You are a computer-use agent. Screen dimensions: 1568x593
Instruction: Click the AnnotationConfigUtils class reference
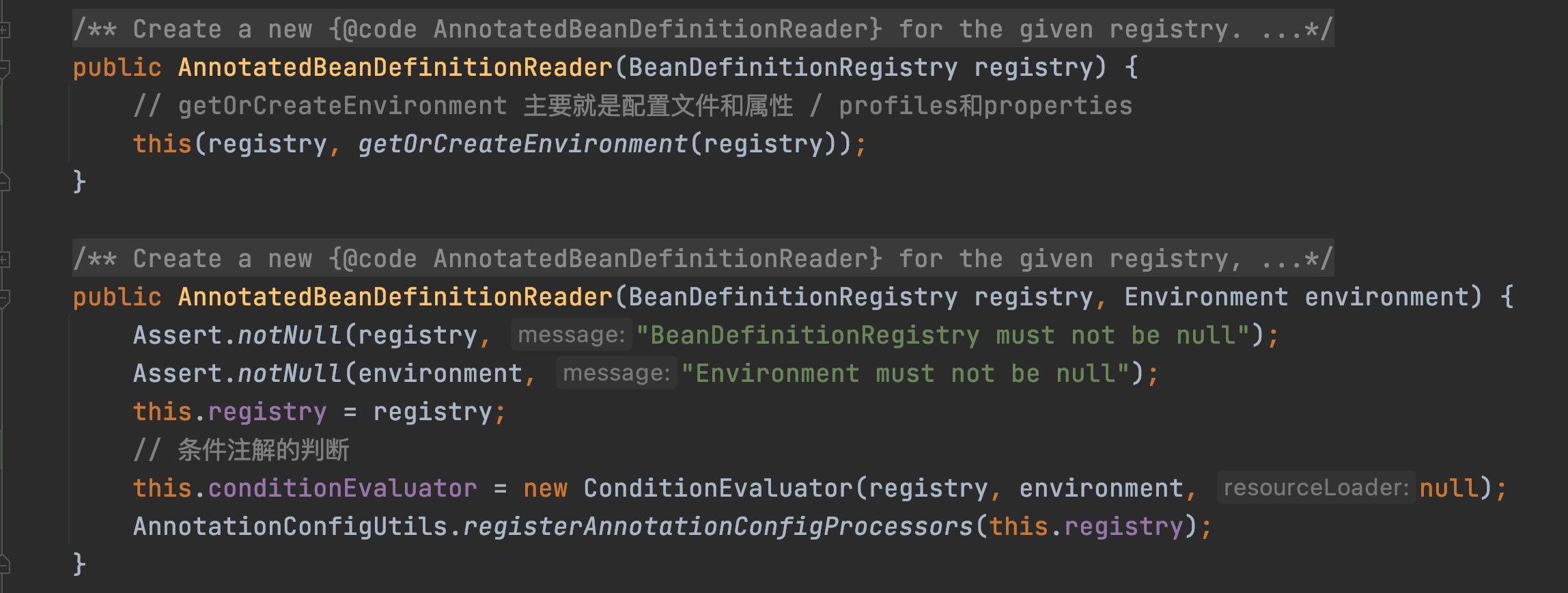(x=290, y=527)
